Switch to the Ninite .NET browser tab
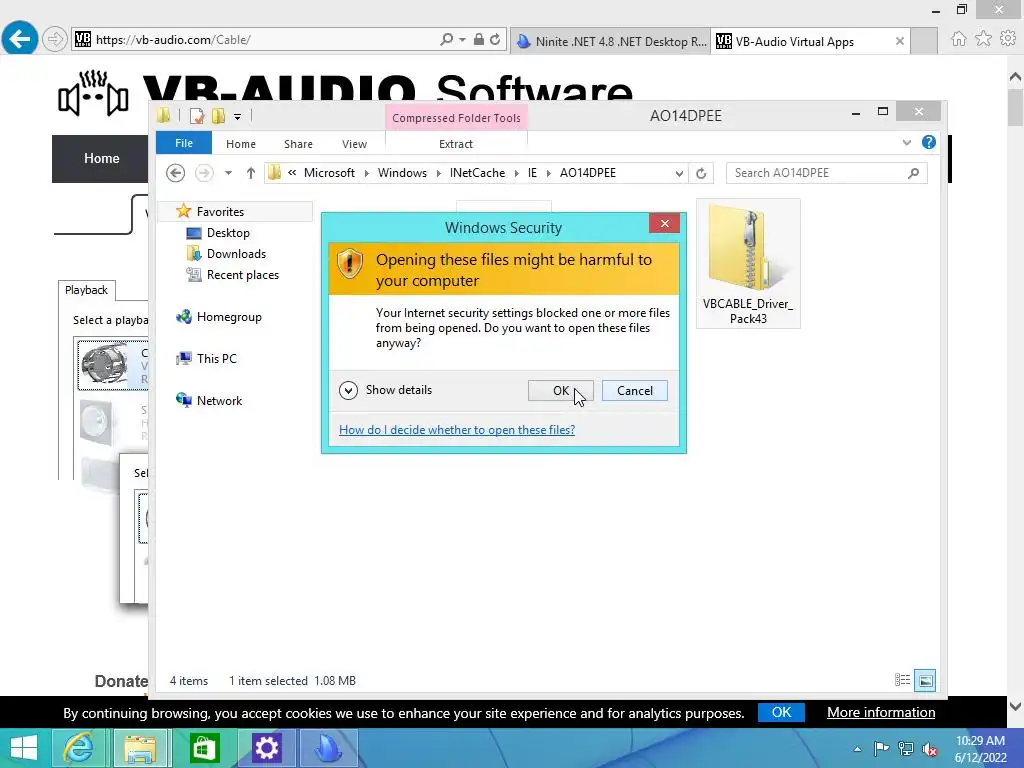The height and width of the screenshot is (768, 1024). [x=610, y=41]
